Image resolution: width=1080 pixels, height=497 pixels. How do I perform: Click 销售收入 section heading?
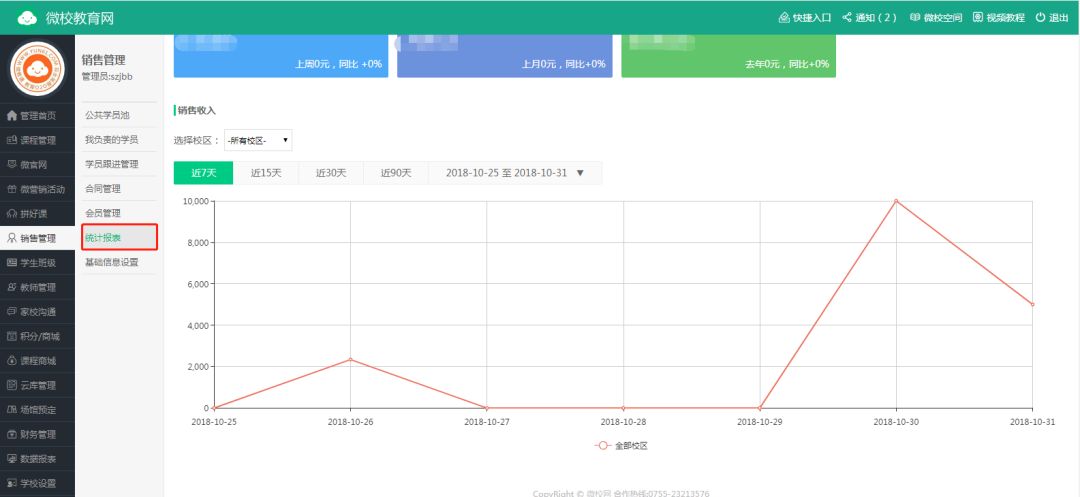pos(196,110)
